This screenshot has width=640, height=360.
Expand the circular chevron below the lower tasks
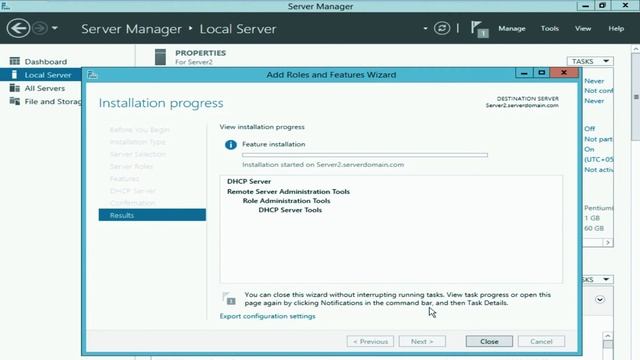(600, 300)
